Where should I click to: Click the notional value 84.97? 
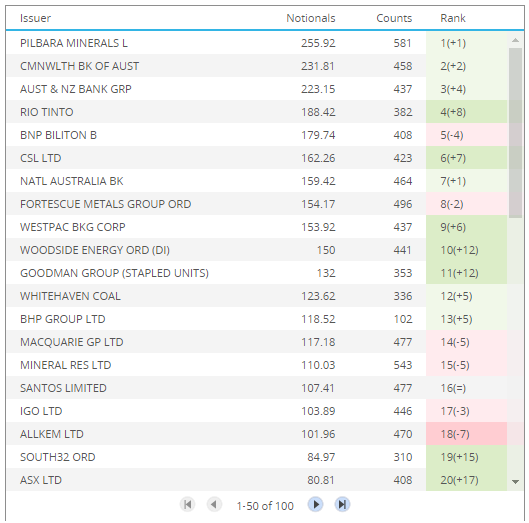click(321, 457)
